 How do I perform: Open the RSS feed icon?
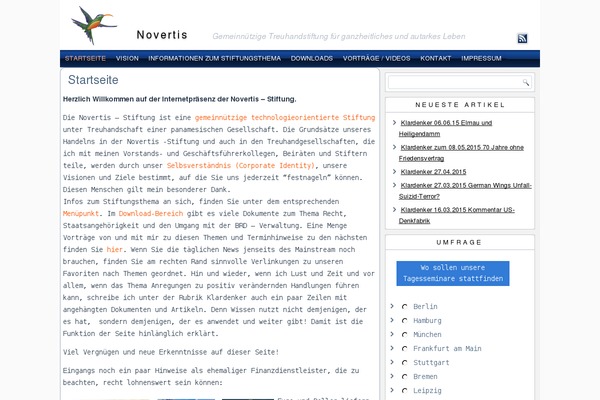[x=522, y=38]
